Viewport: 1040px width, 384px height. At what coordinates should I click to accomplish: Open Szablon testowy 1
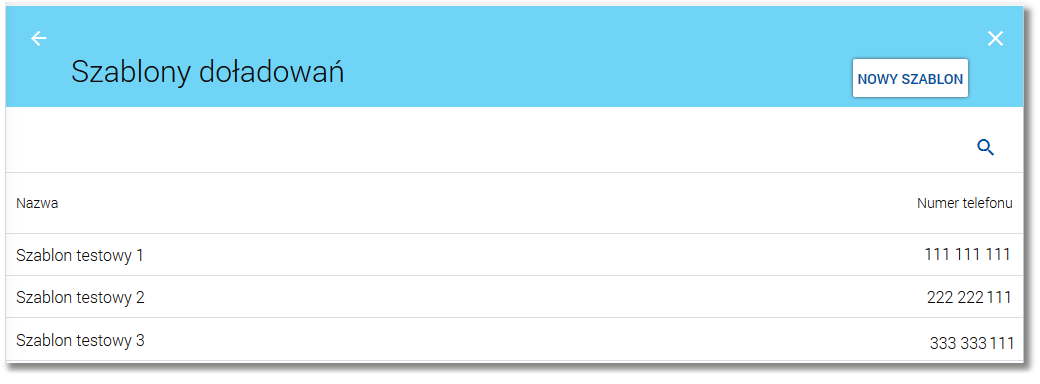80,256
